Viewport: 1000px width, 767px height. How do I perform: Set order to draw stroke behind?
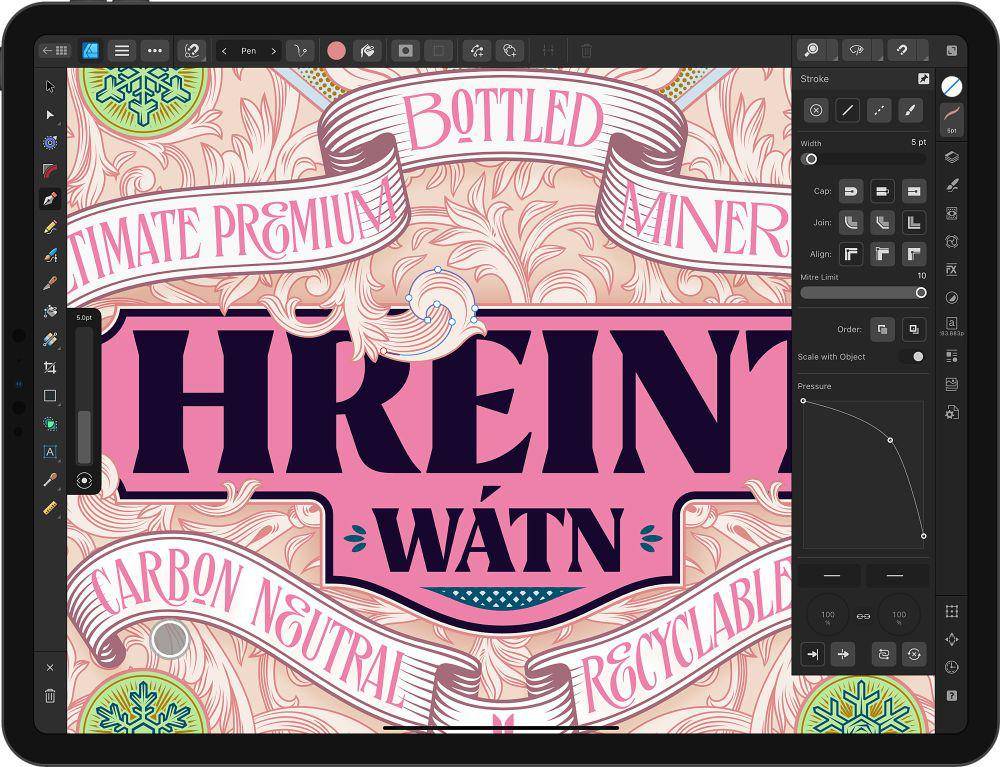[x=882, y=329]
